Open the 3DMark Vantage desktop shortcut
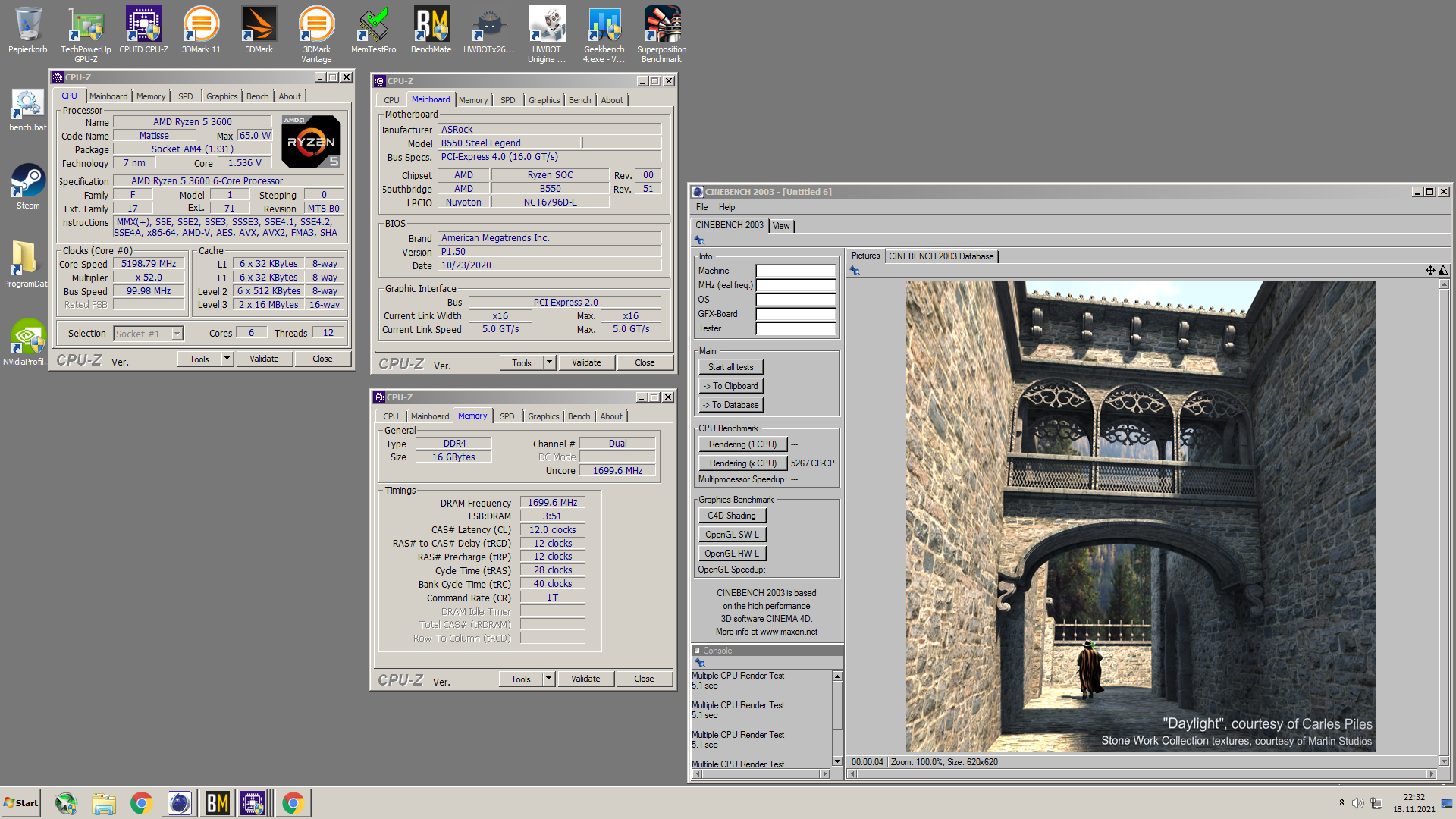The image size is (1456, 819). tap(316, 34)
